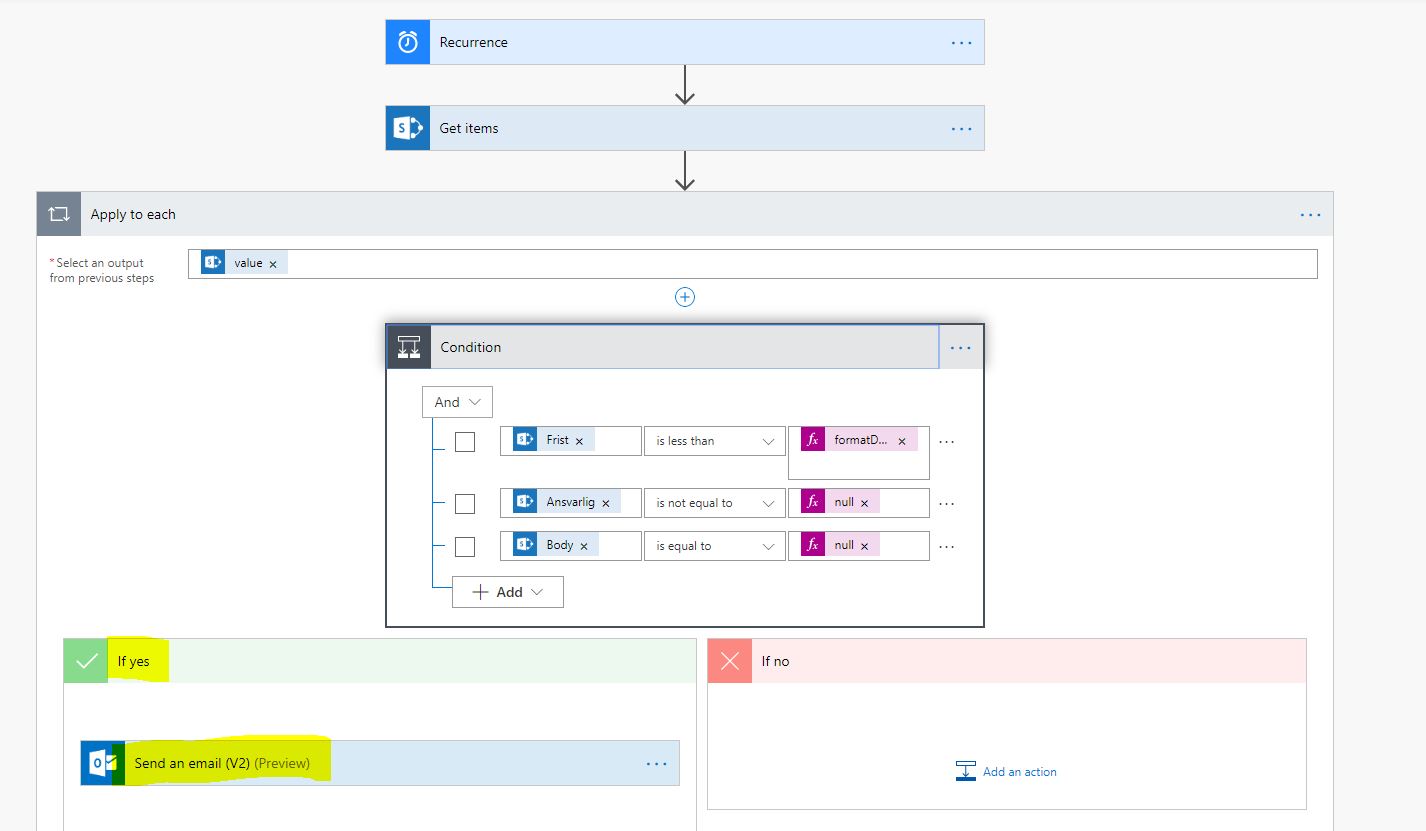Screen dimensions: 1426x831
Task: Open the And operator dropdown
Action: 456,401
